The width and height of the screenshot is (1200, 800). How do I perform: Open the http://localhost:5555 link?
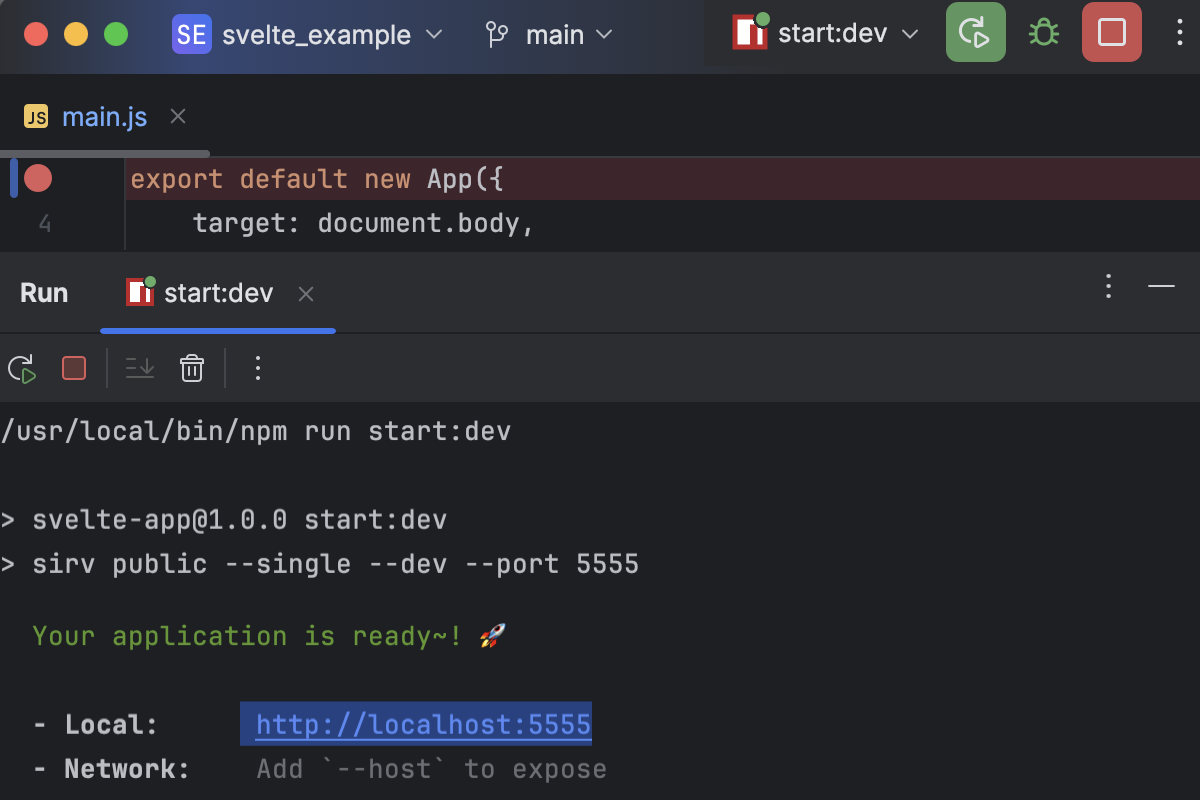coord(416,723)
